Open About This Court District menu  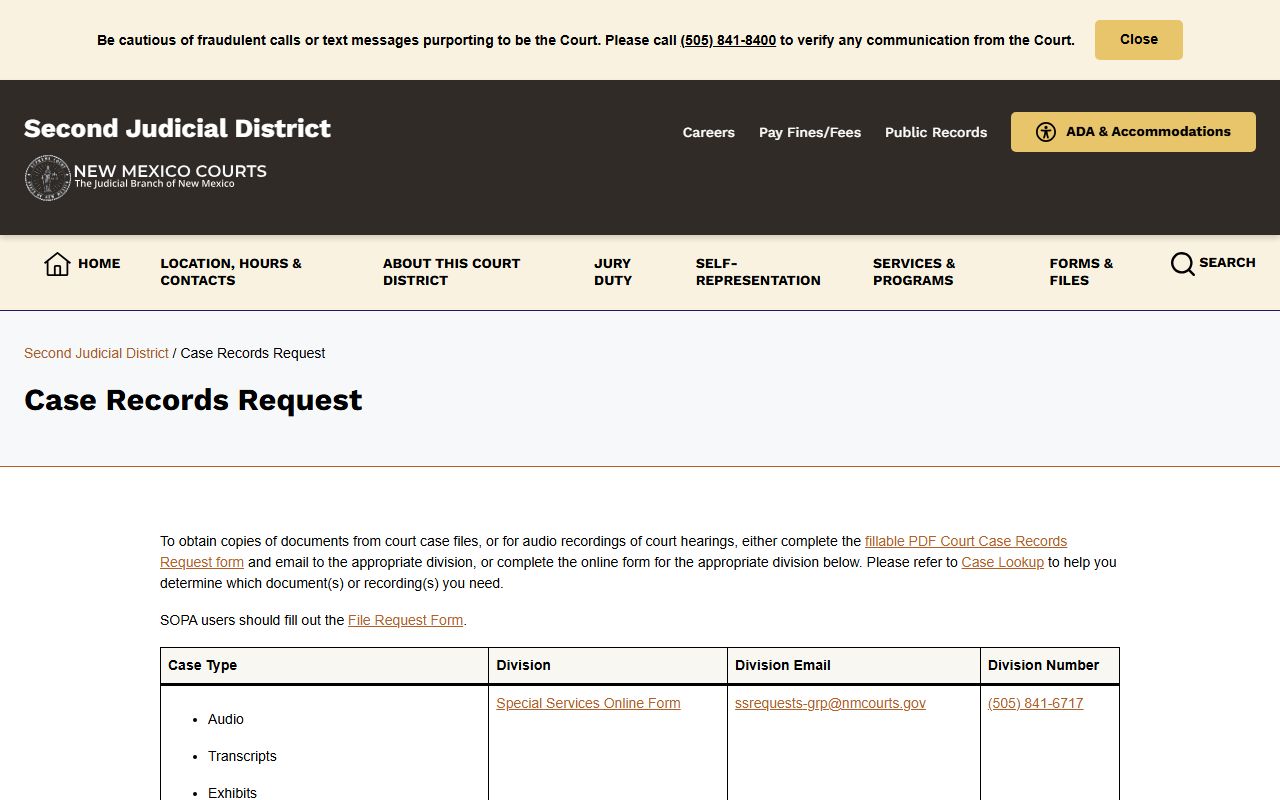tap(452, 272)
